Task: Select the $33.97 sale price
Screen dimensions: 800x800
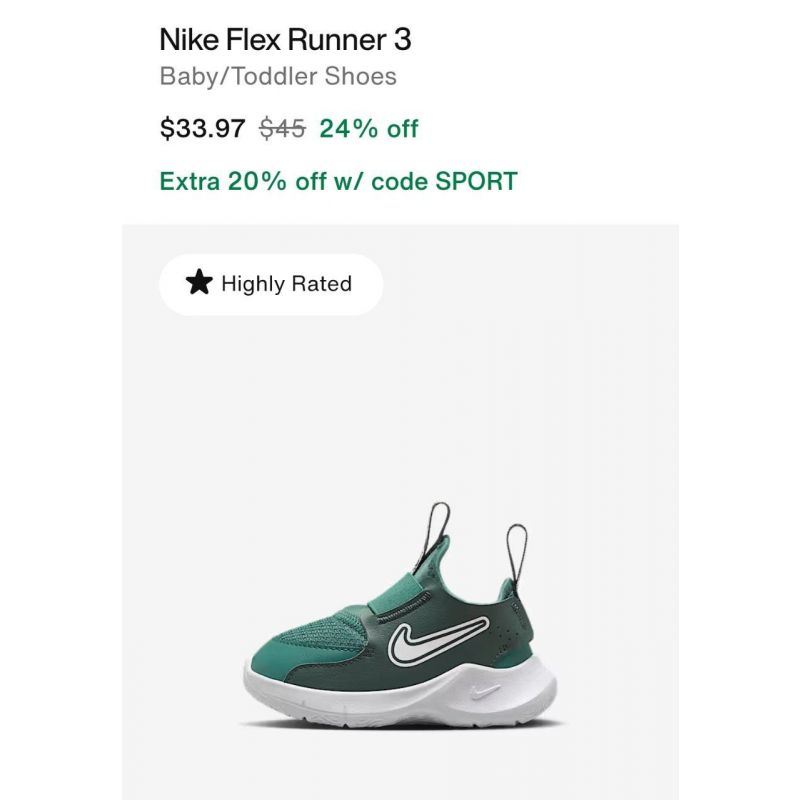Action: [203, 128]
